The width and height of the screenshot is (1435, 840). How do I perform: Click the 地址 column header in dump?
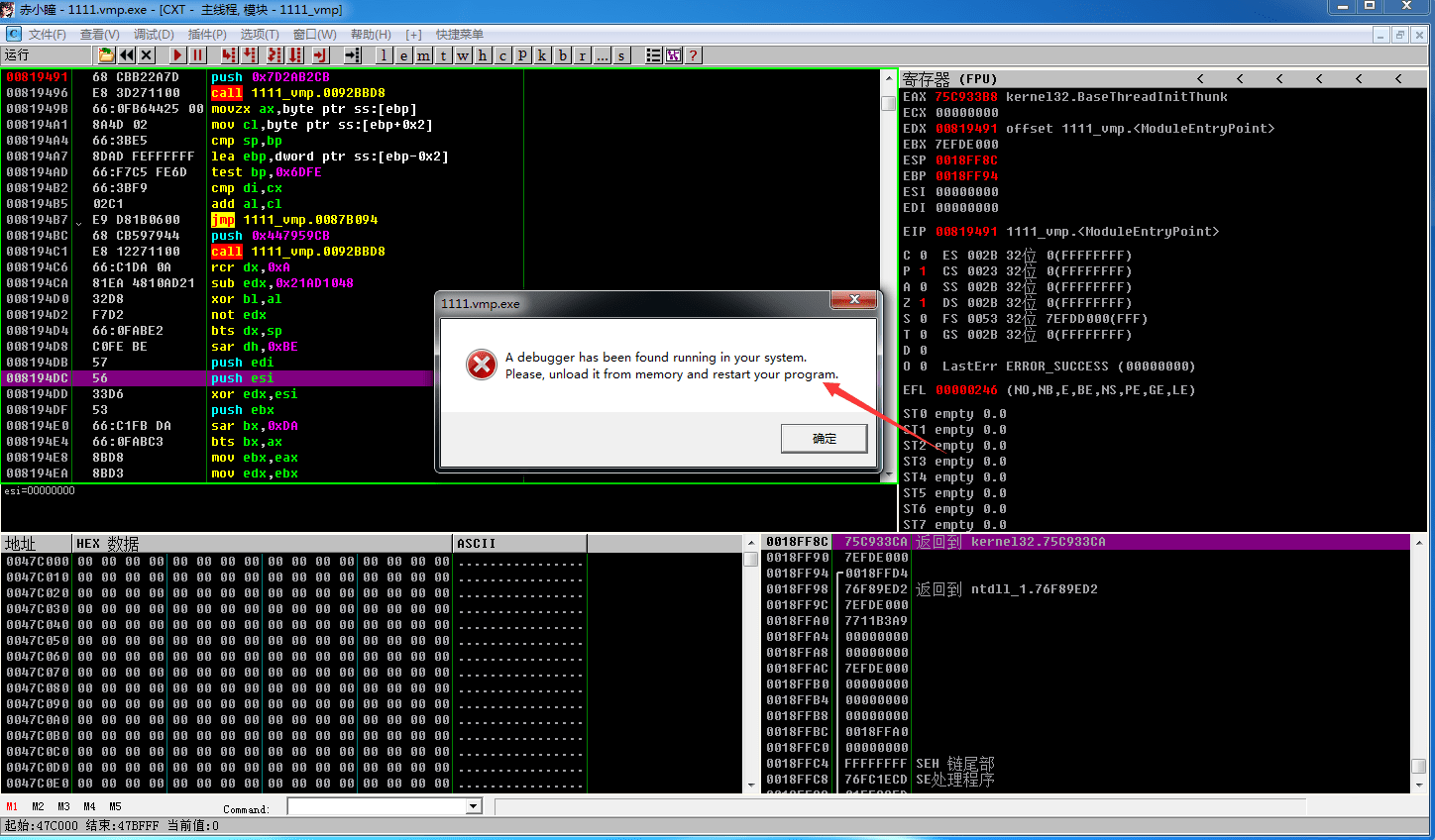click(37, 543)
